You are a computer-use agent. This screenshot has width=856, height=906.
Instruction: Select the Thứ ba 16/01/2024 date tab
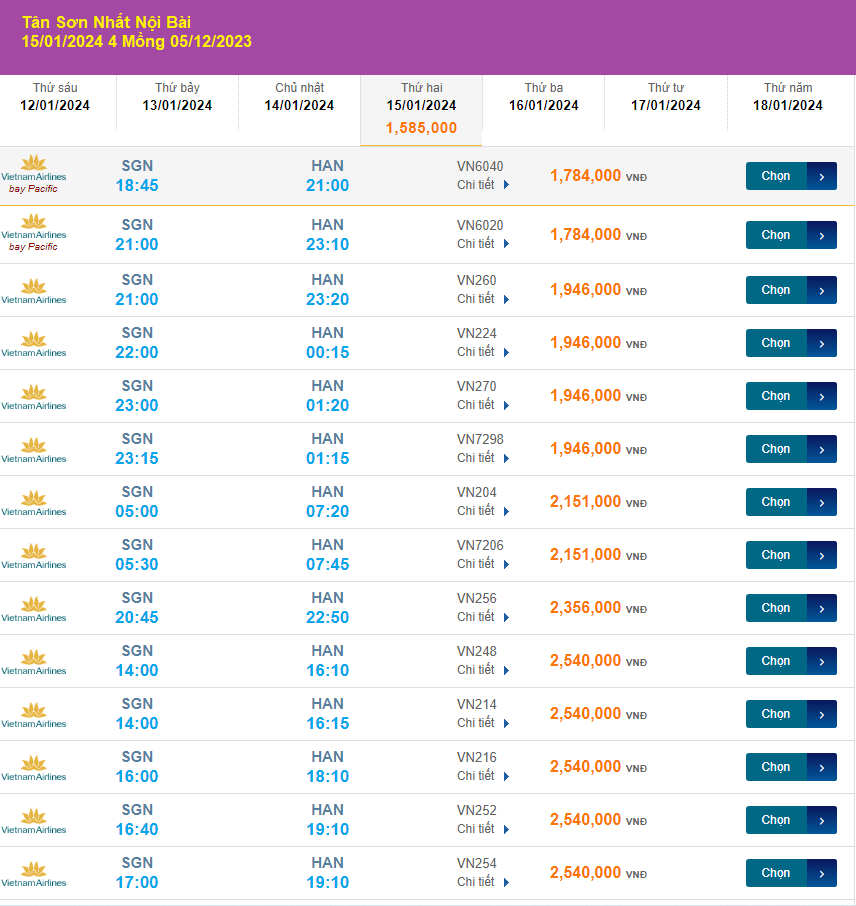[543, 97]
